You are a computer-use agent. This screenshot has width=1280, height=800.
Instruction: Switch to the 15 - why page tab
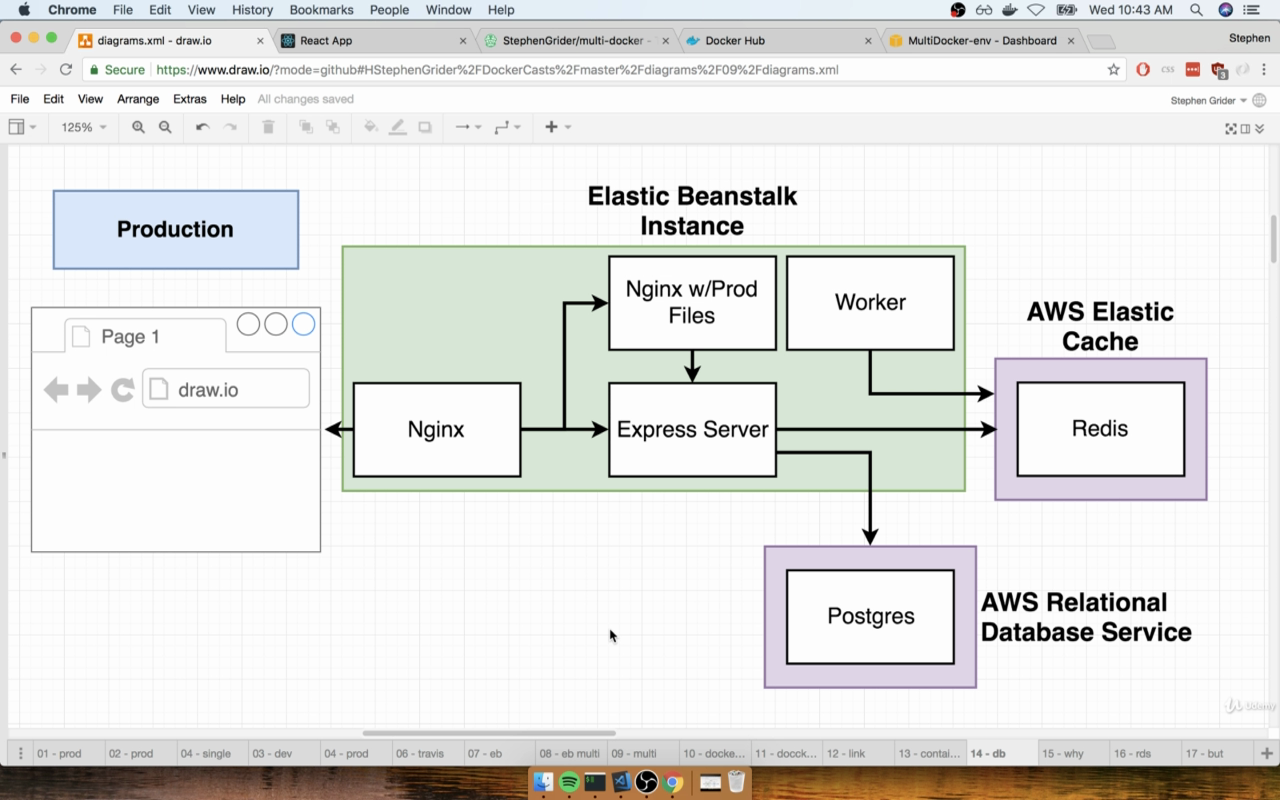(x=1063, y=753)
